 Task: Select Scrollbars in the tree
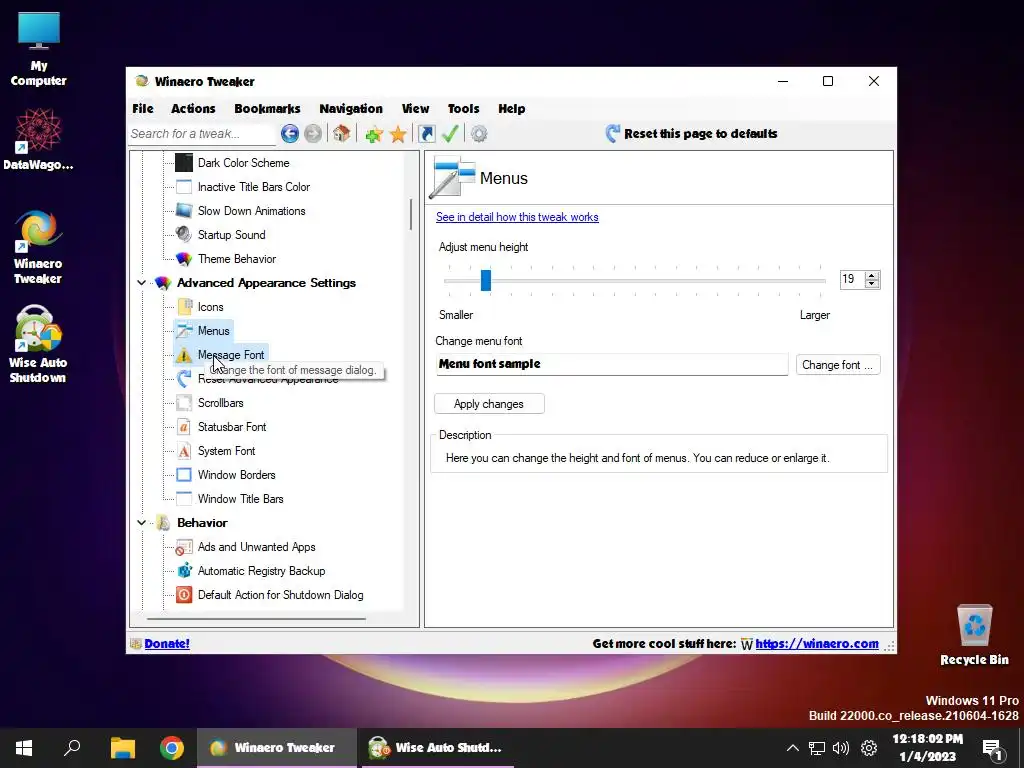click(220, 403)
